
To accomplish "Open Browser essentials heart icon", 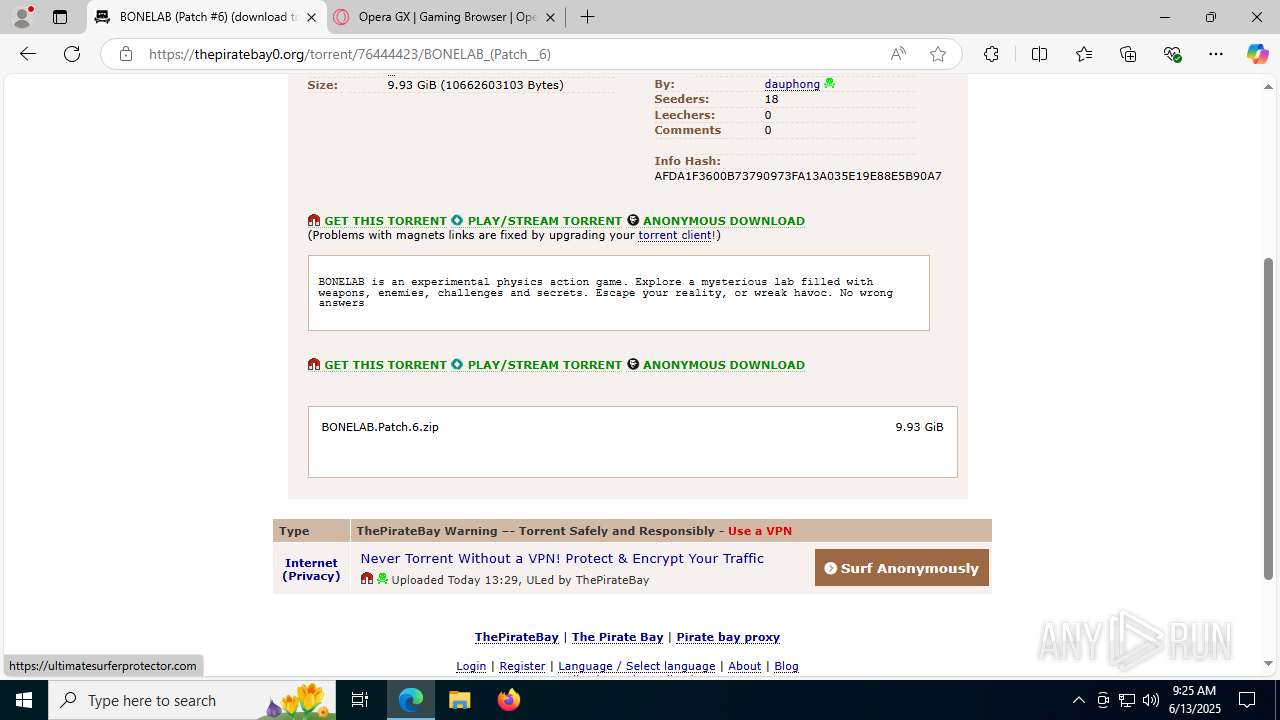I will [1172, 54].
